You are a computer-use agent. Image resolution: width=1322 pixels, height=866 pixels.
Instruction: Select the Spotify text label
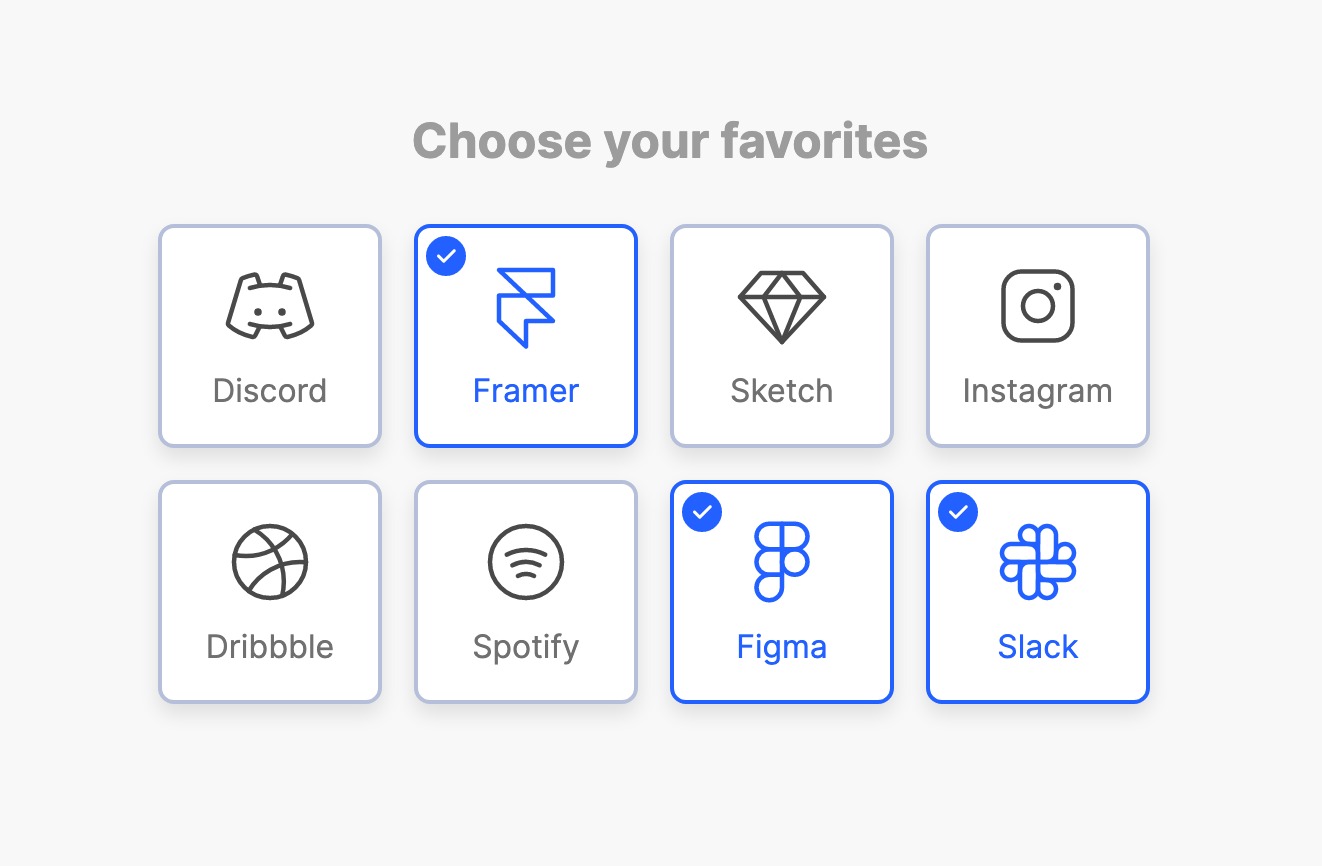526,646
